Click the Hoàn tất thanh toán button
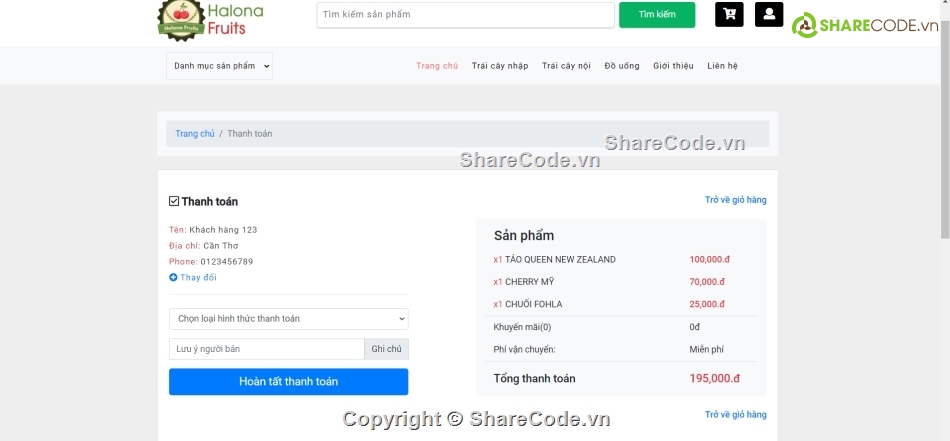Screen dimensions: 950x441 (x=288, y=382)
